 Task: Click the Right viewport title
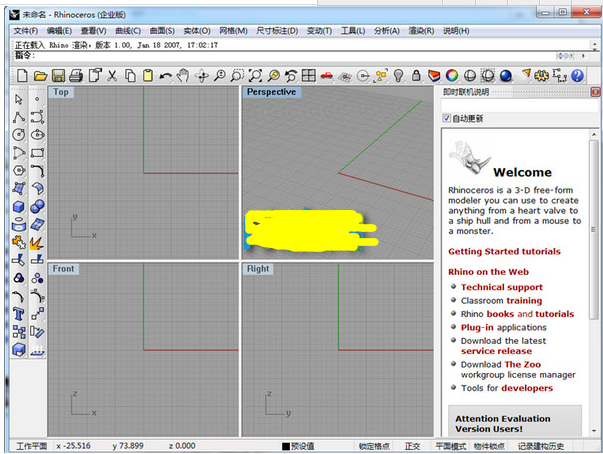coord(258,269)
